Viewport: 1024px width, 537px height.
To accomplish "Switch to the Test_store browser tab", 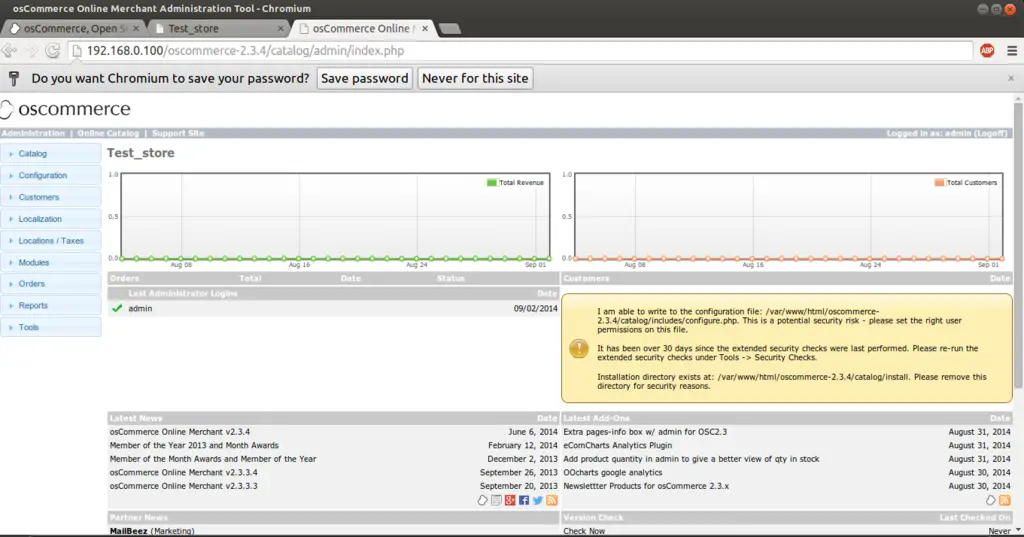I will point(219,28).
